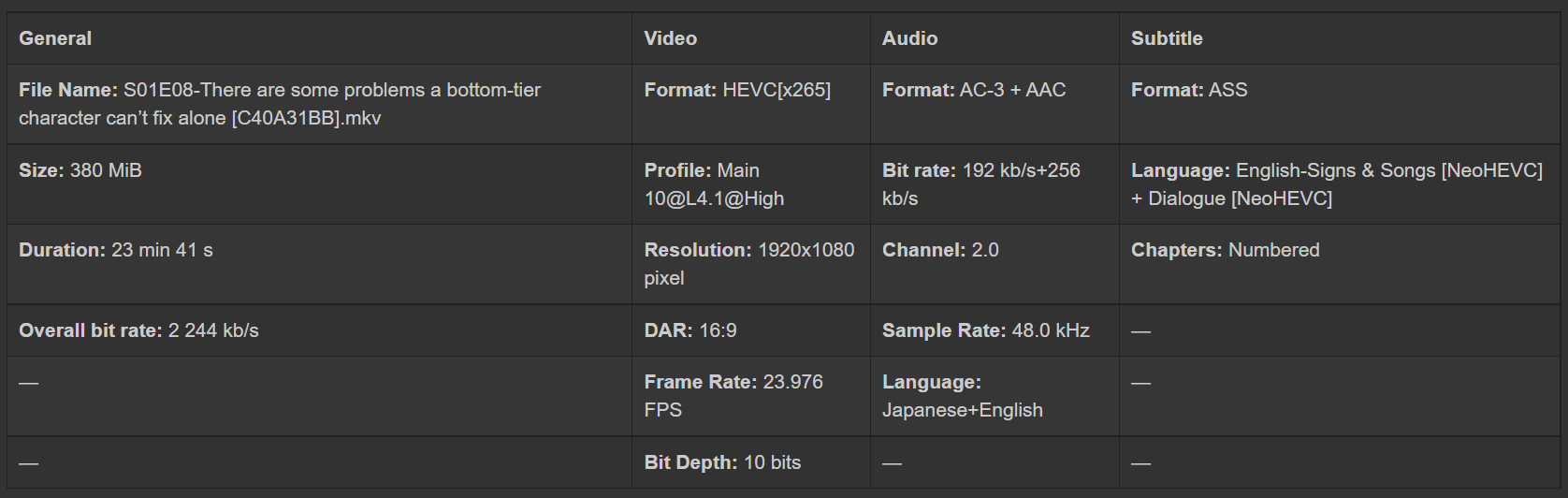
Task: Click the audio Bit rate 192 kb/s+256 kb/s cell
Action: pos(980,184)
